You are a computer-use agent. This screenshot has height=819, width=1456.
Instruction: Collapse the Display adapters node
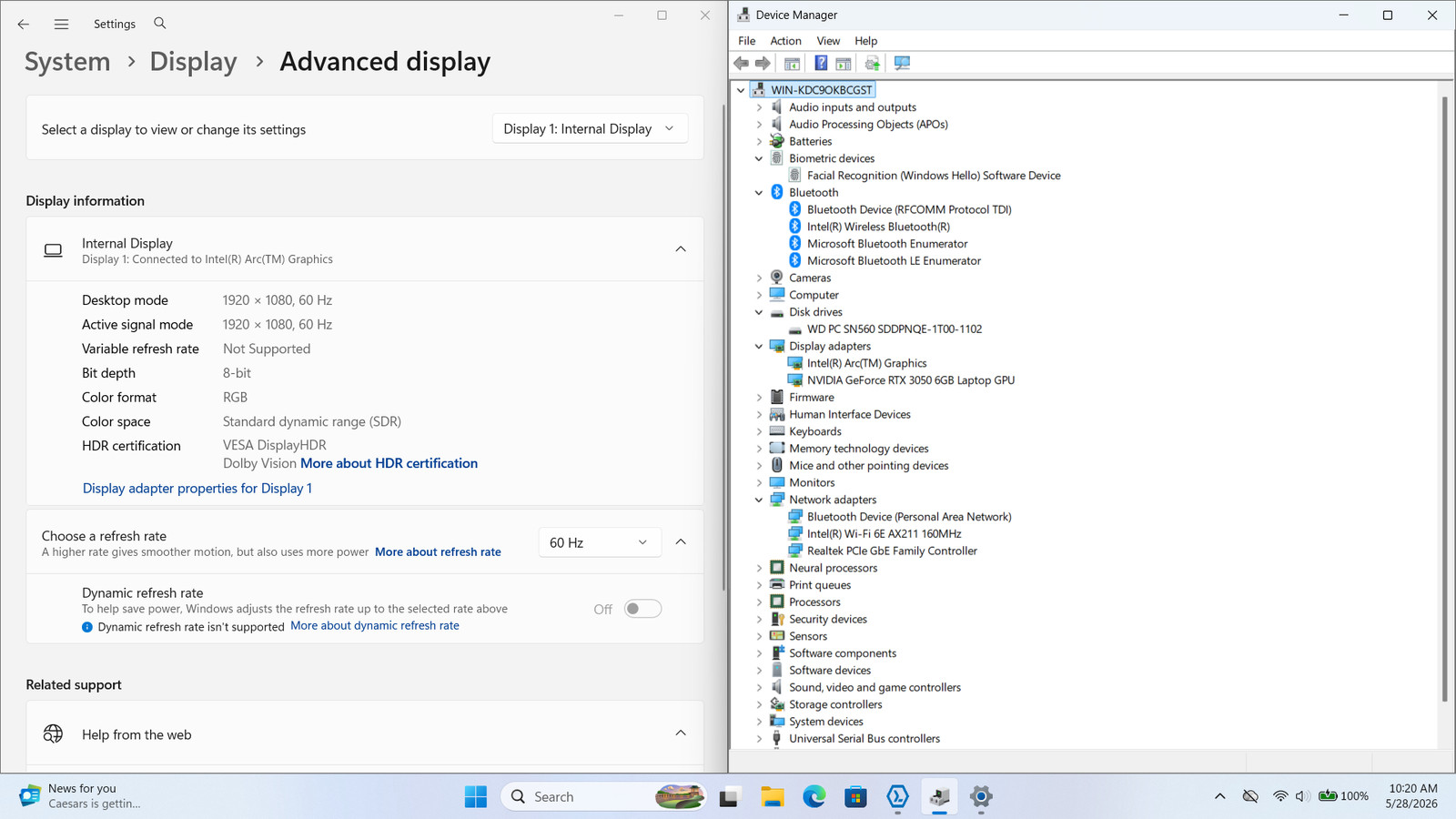759,347
